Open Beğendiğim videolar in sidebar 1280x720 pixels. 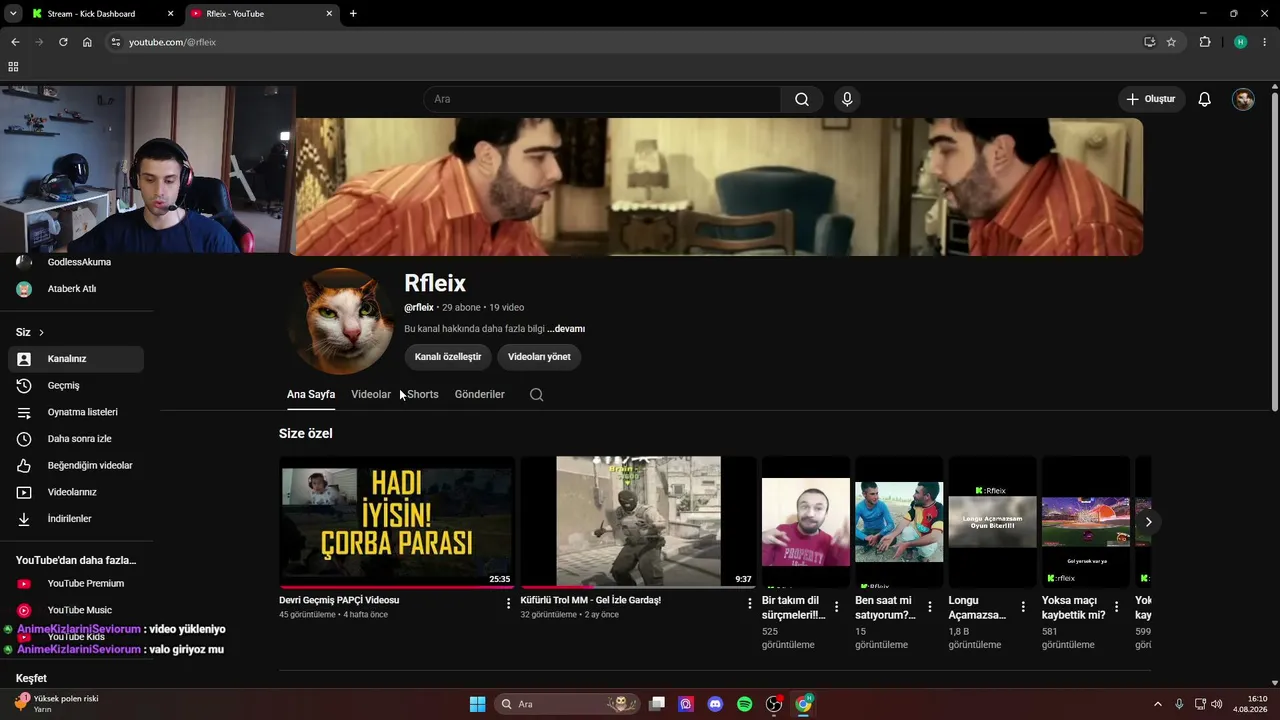[x=76, y=466]
